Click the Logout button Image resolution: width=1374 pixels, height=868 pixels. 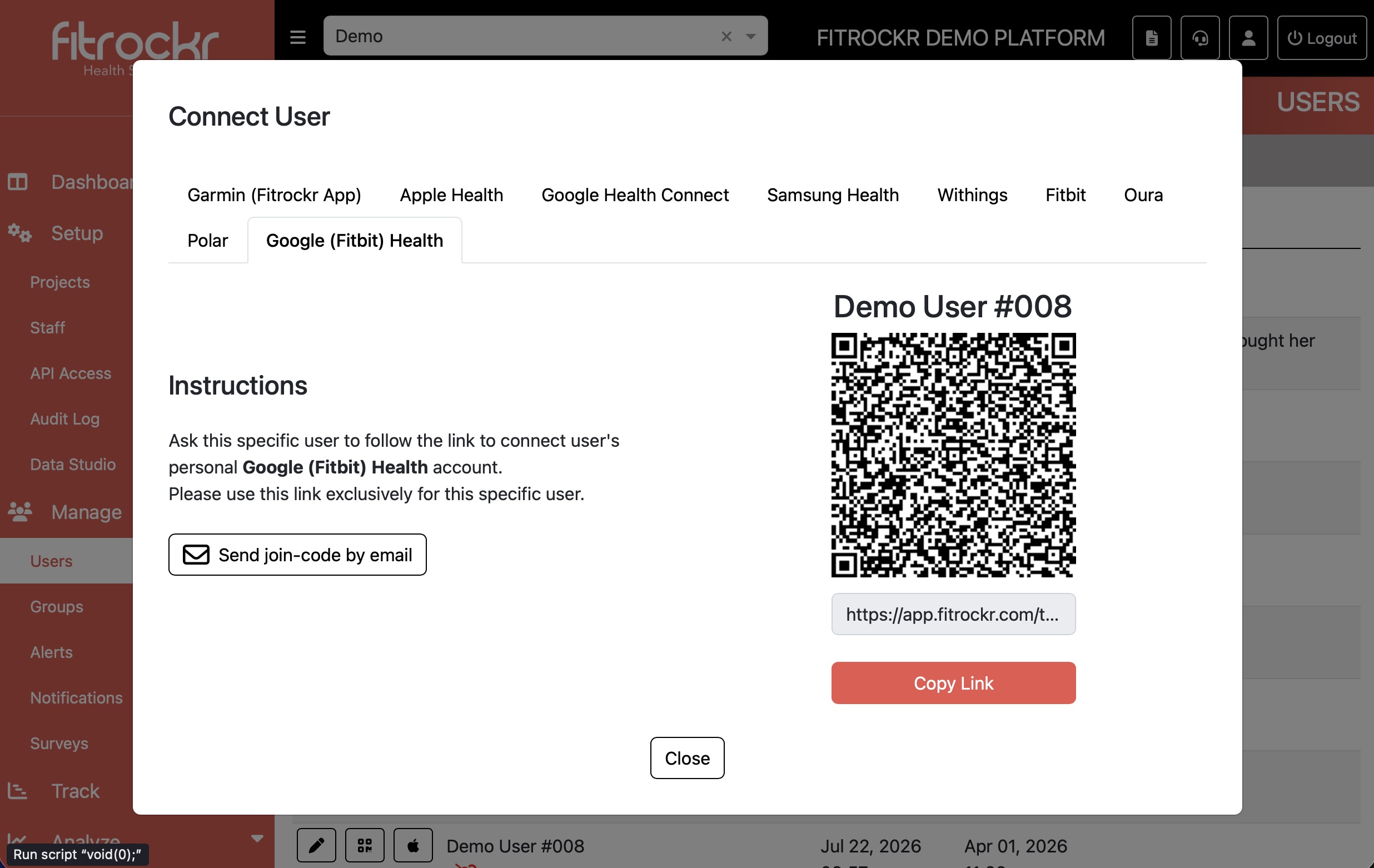tap(1322, 38)
